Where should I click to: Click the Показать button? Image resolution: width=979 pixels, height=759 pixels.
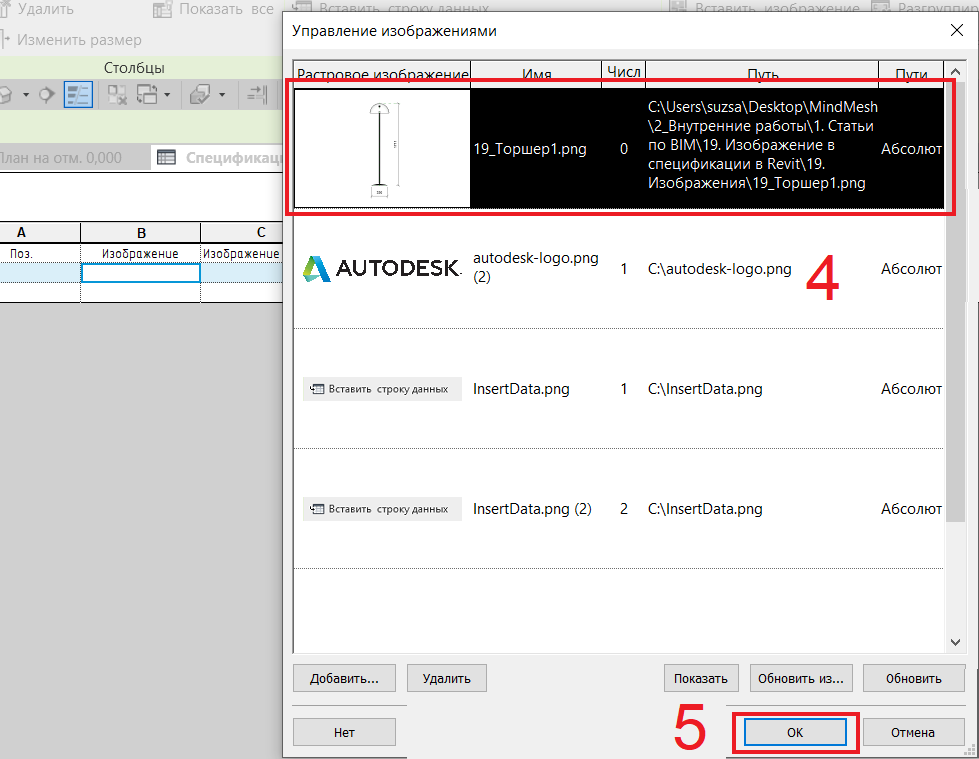pos(701,678)
